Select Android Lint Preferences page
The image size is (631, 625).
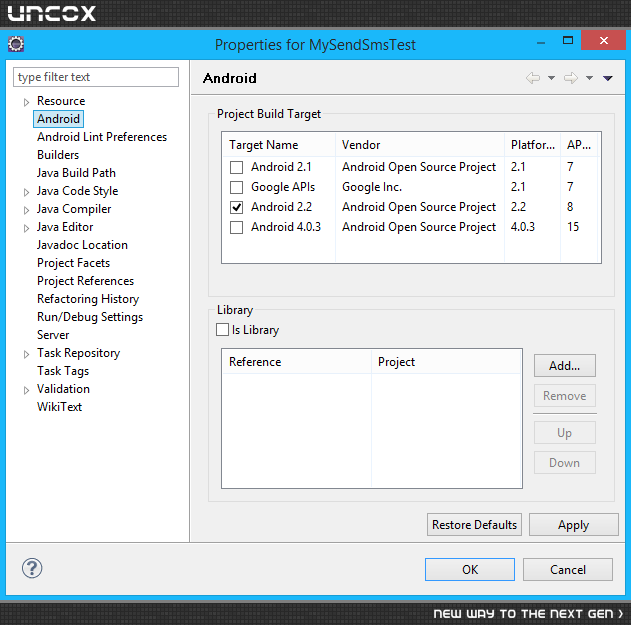102,137
